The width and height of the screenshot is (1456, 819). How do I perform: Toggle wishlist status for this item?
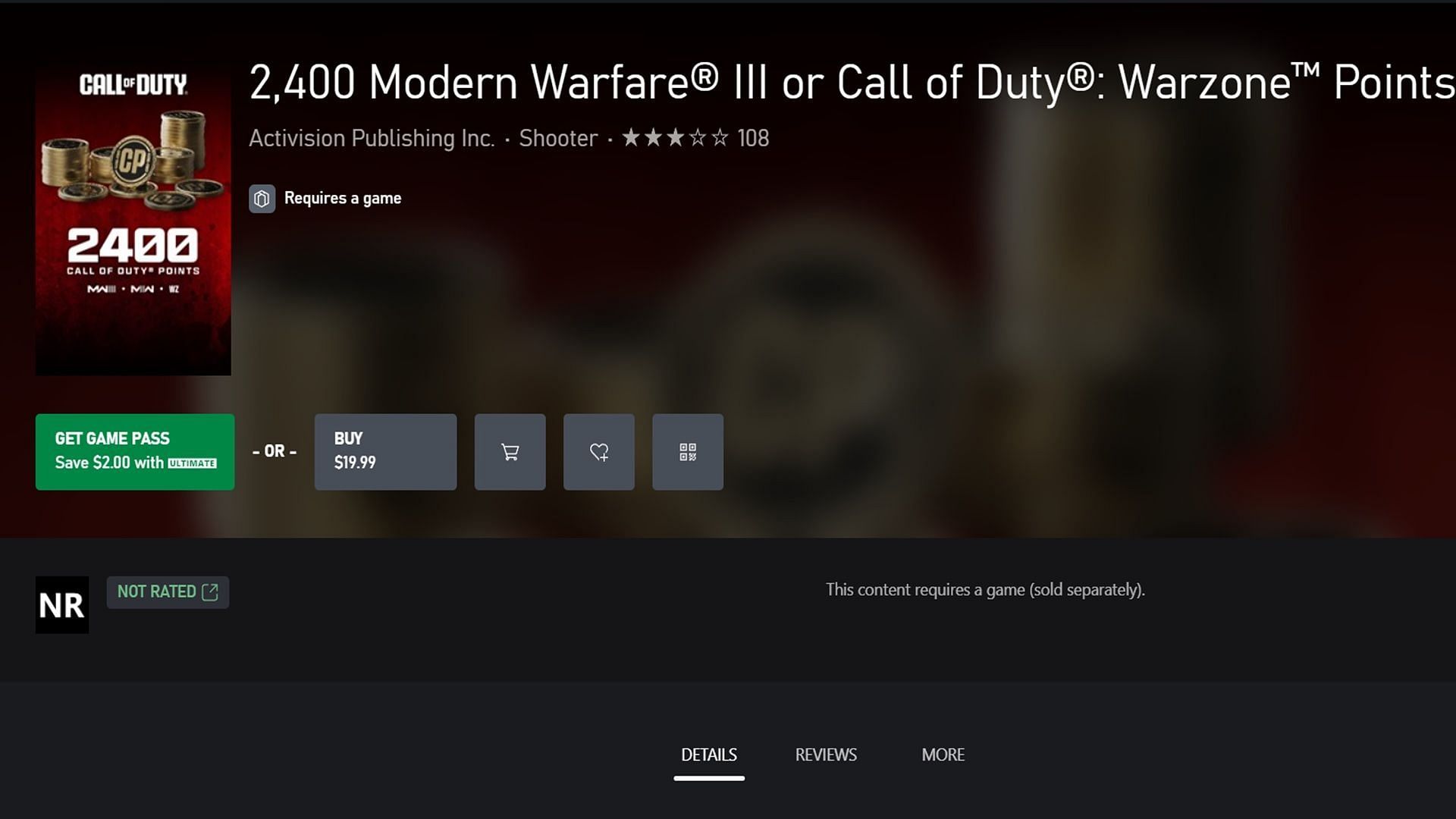[598, 451]
